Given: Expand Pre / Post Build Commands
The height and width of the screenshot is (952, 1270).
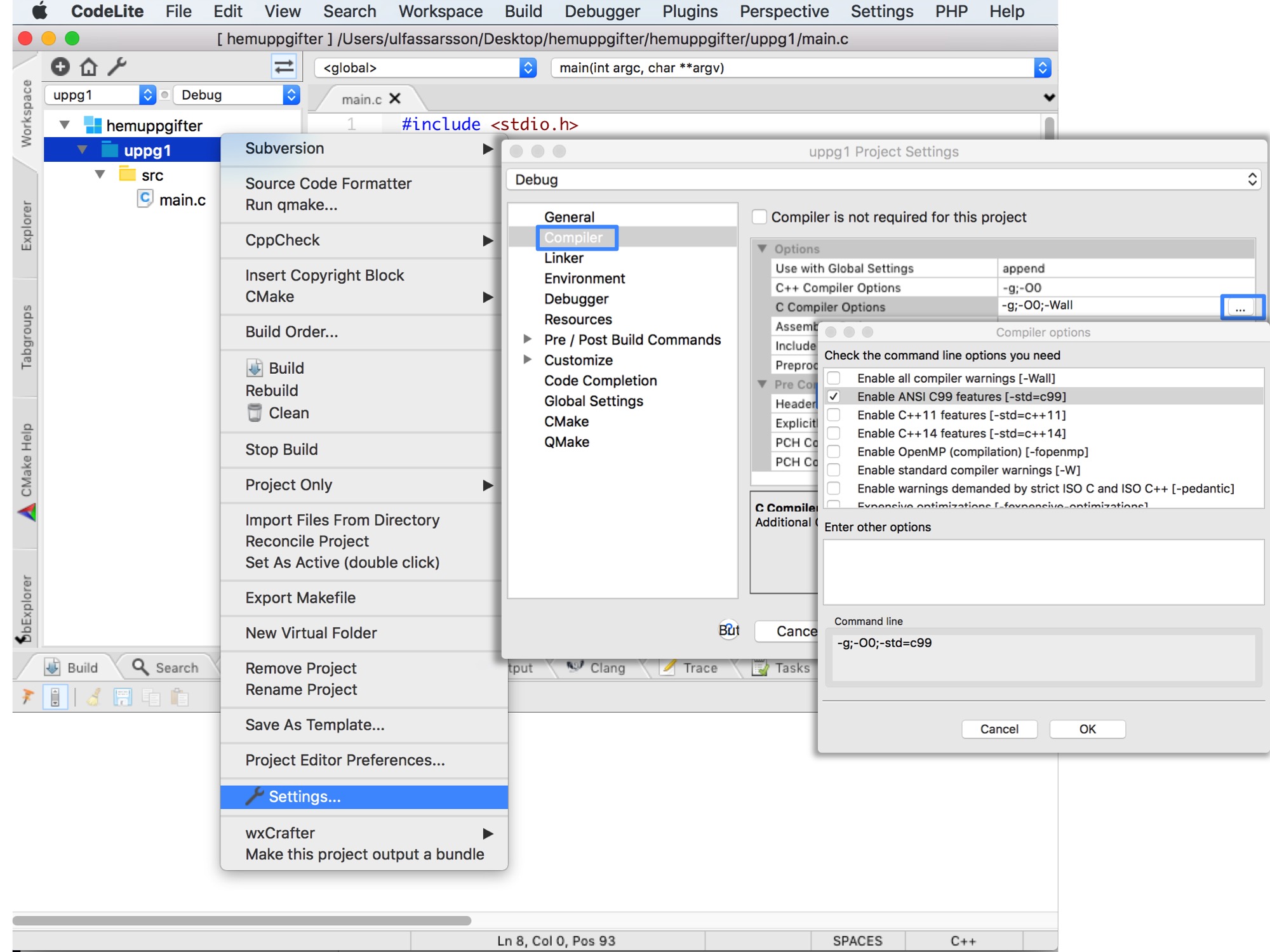Looking at the screenshot, I should [527, 339].
